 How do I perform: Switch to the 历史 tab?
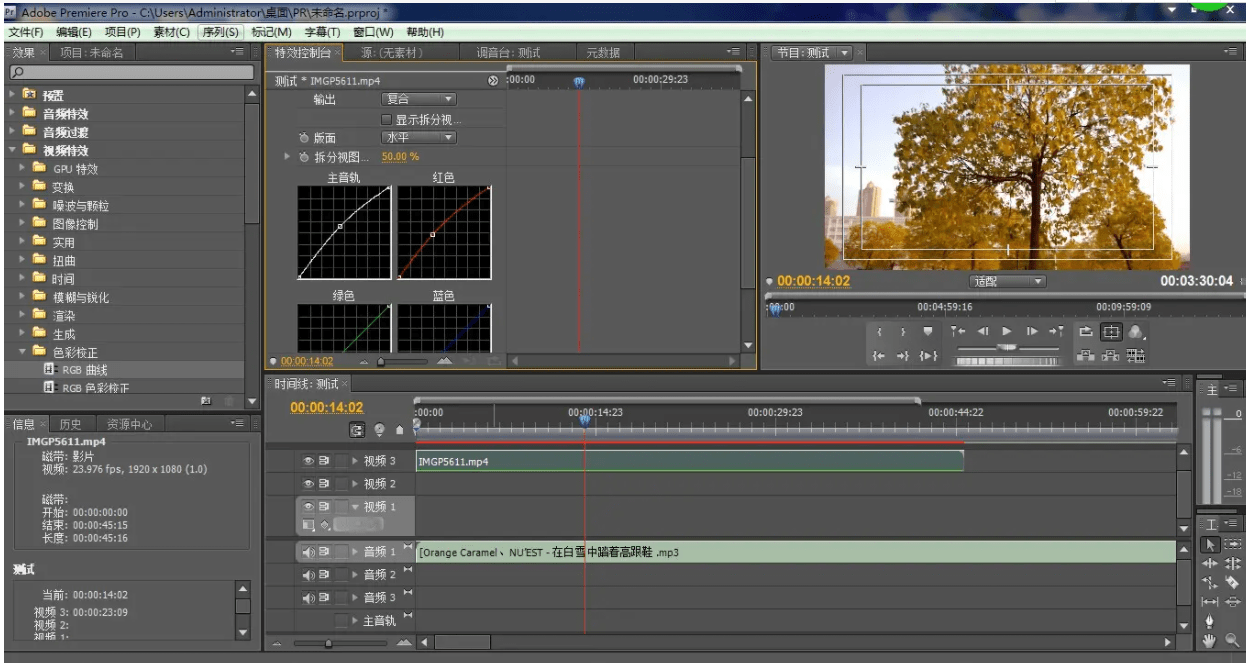70,424
